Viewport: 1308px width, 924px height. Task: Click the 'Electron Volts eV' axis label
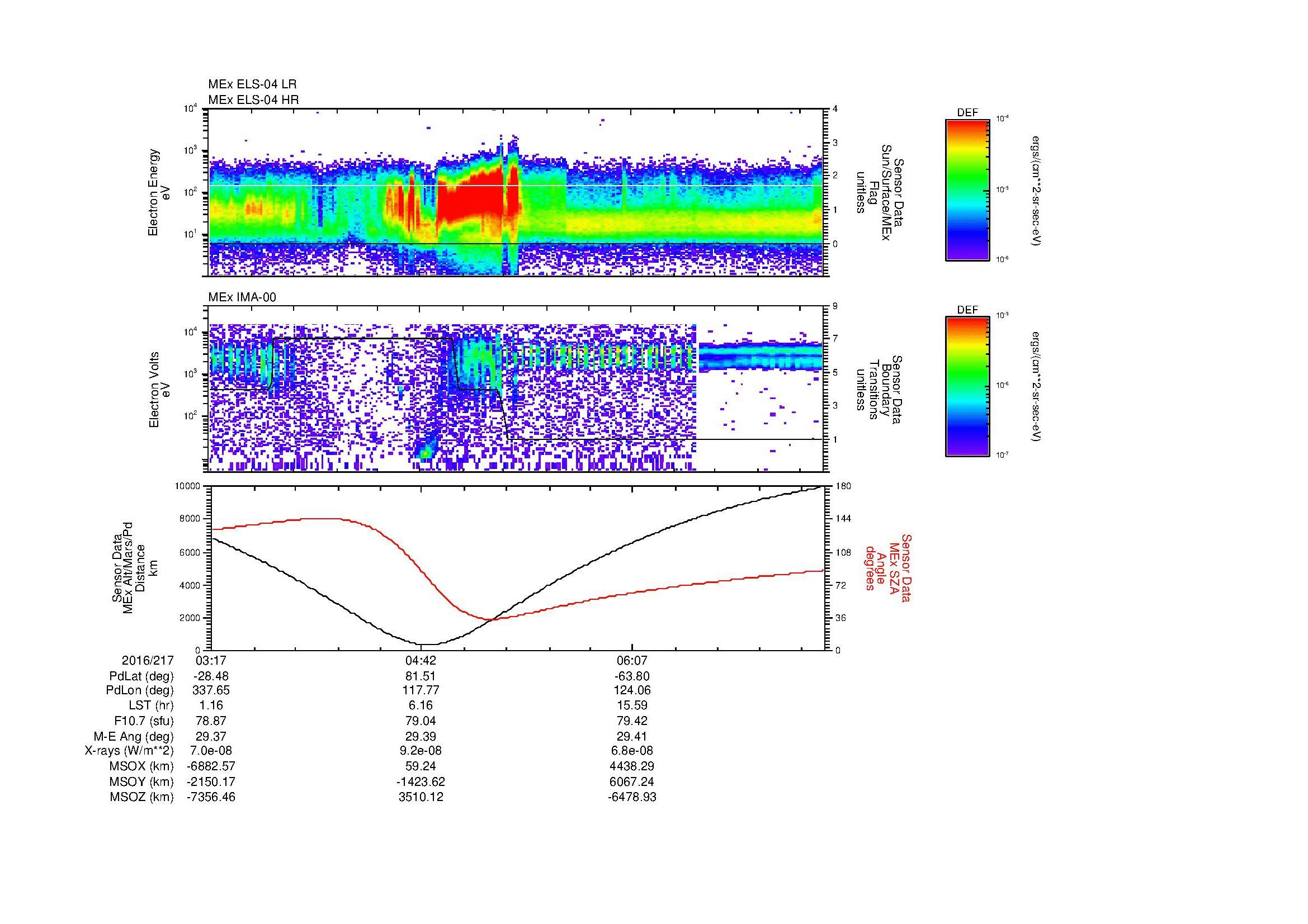pyautogui.click(x=159, y=390)
